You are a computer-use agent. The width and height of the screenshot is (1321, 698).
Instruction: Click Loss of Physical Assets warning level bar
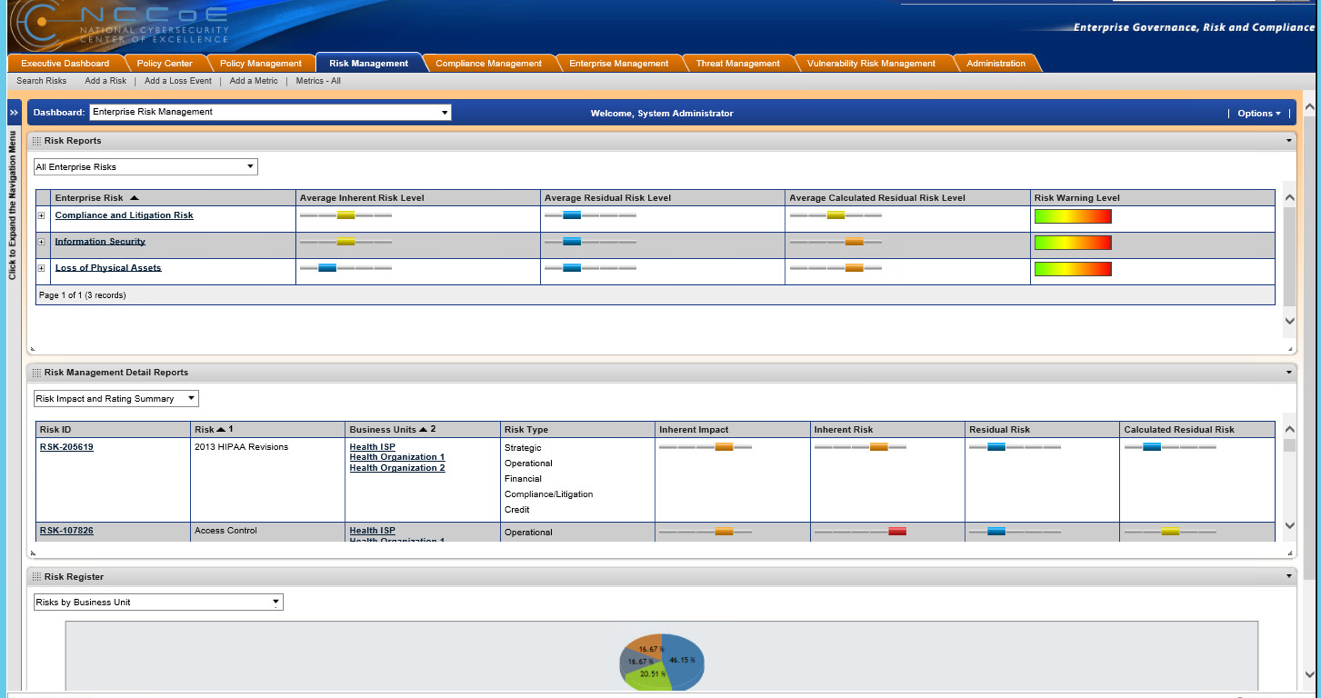pyautogui.click(x=1072, y=268)
